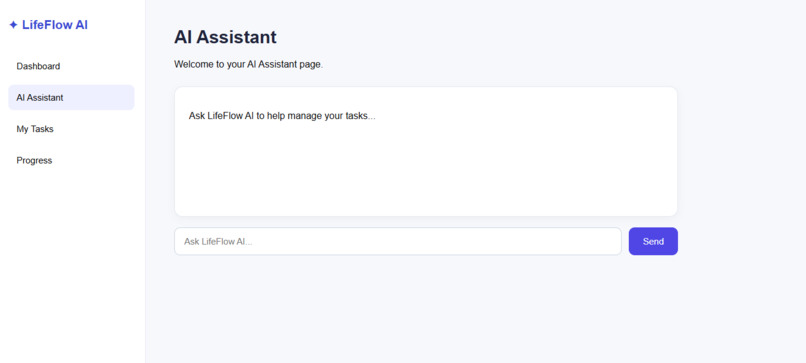Go to My Tasks in sidebar
The image size is (806, 363).
click(71, 129)
